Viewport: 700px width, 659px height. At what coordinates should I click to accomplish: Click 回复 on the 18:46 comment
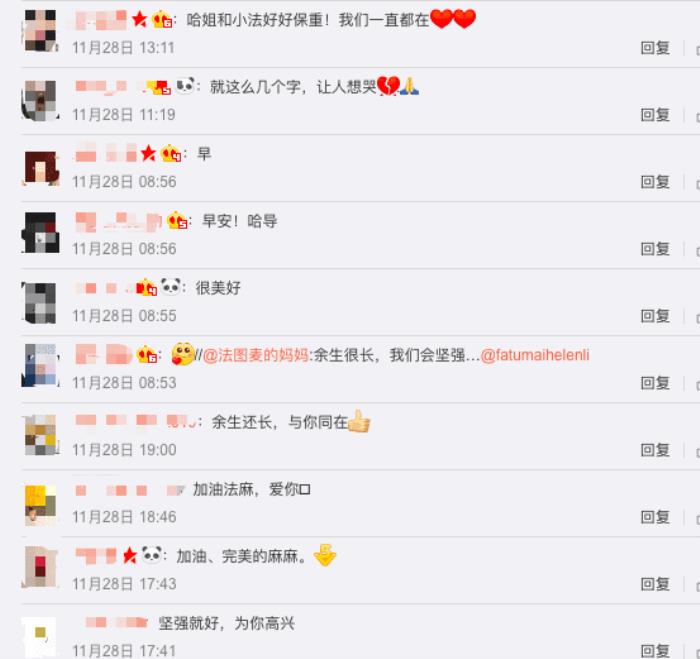click(x=655, y=517)
